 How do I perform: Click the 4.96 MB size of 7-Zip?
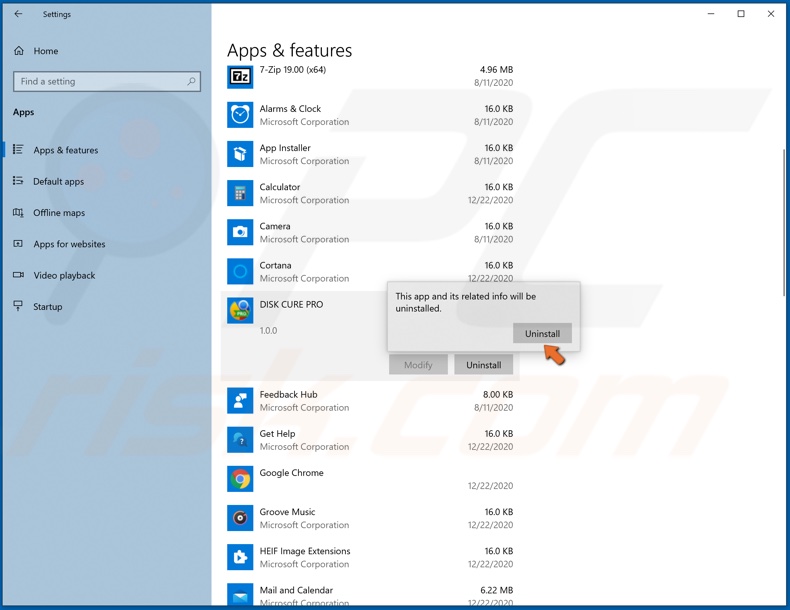496,70
